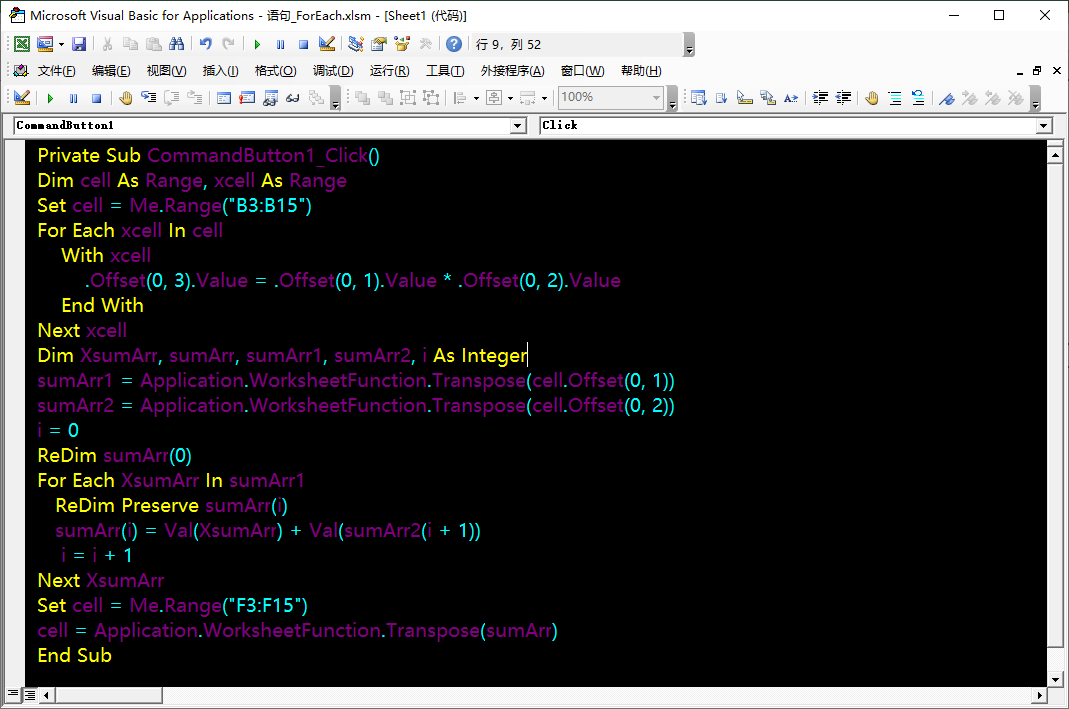Switch to Procedure View button
This screenshot has height=709, width=1069.
point(13,694)
